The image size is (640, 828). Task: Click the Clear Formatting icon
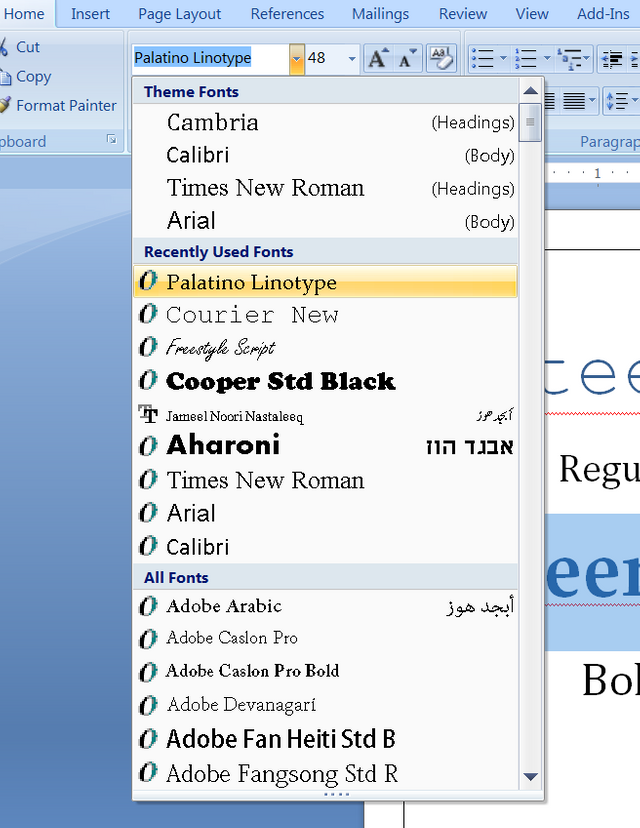[441, 58]
